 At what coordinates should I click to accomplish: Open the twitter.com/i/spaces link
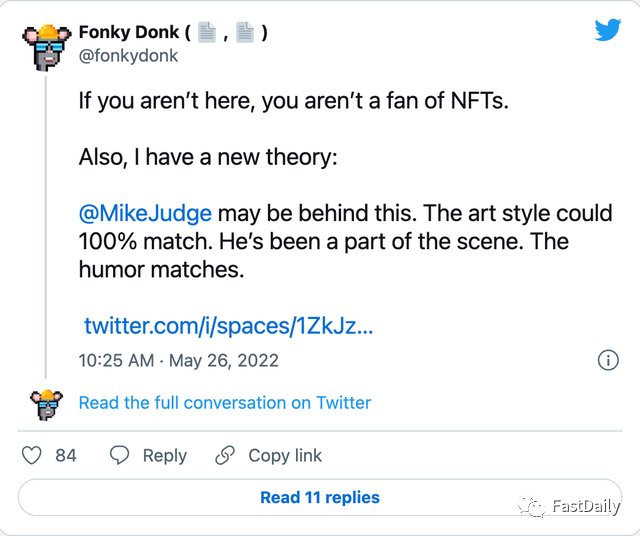point(228,326)
